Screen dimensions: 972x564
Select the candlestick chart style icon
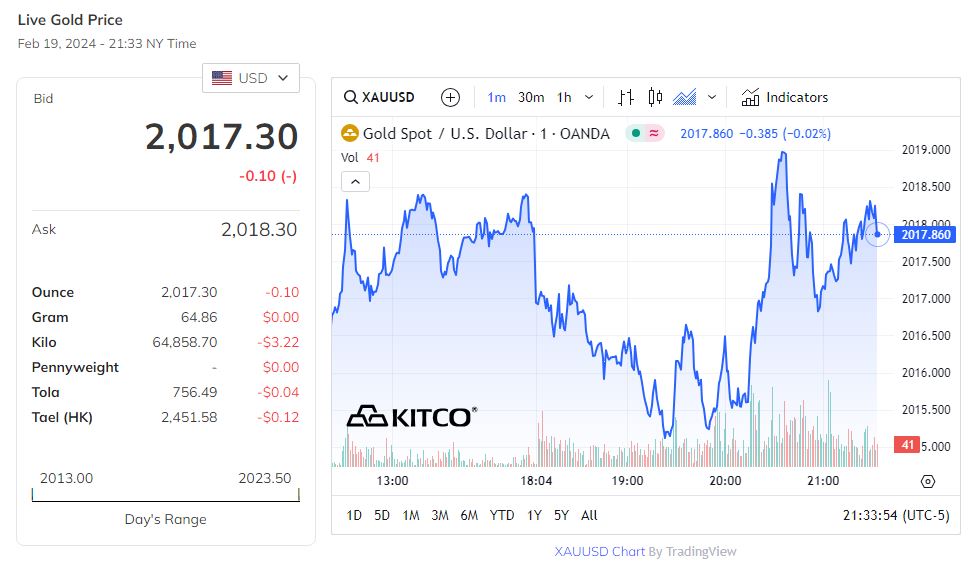[655, 97]
